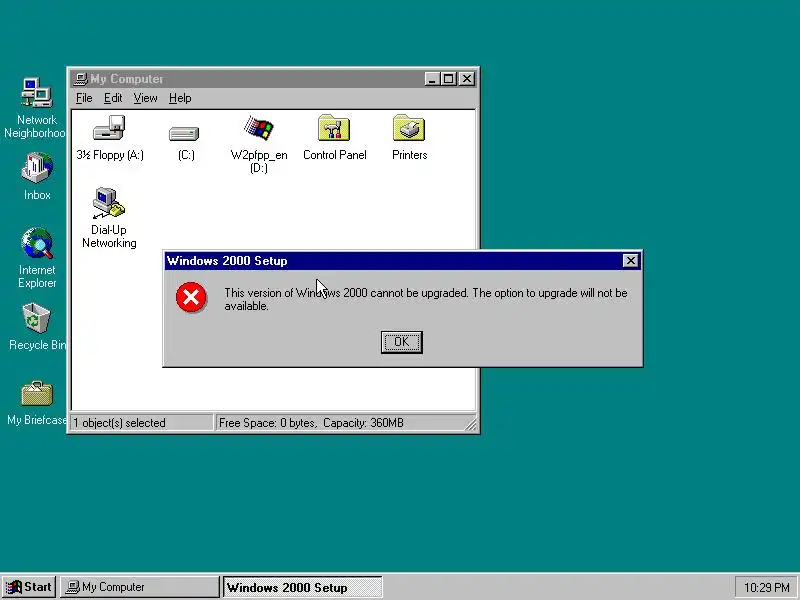Select the My Briefcase desktop icon
This screenshot has height=600, width=800.
(x=37, y=393)
